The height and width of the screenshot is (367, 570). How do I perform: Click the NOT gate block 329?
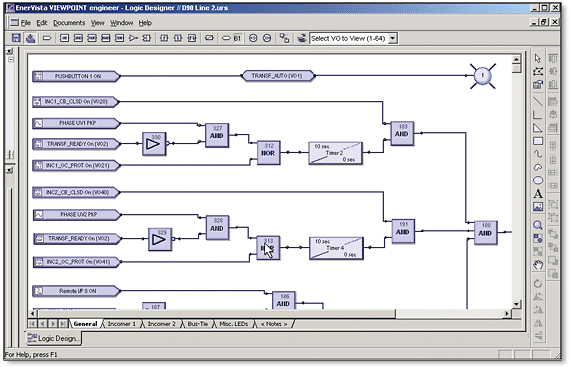[x=160, y=239]
